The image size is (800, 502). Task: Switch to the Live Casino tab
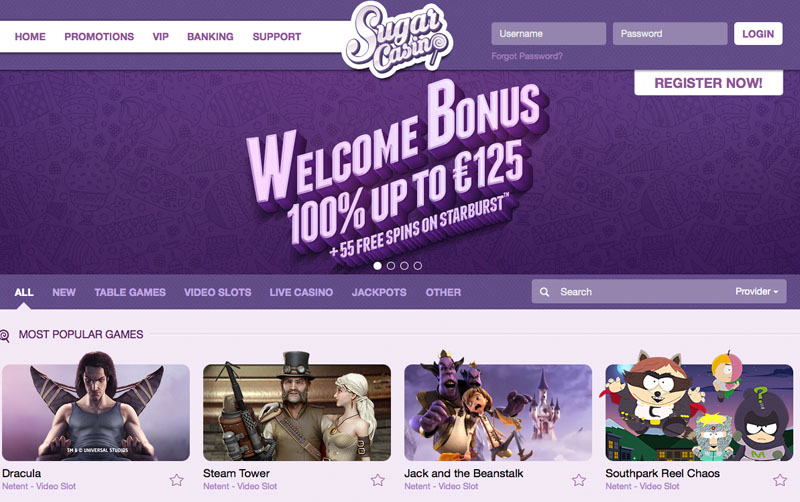[301, 292]
